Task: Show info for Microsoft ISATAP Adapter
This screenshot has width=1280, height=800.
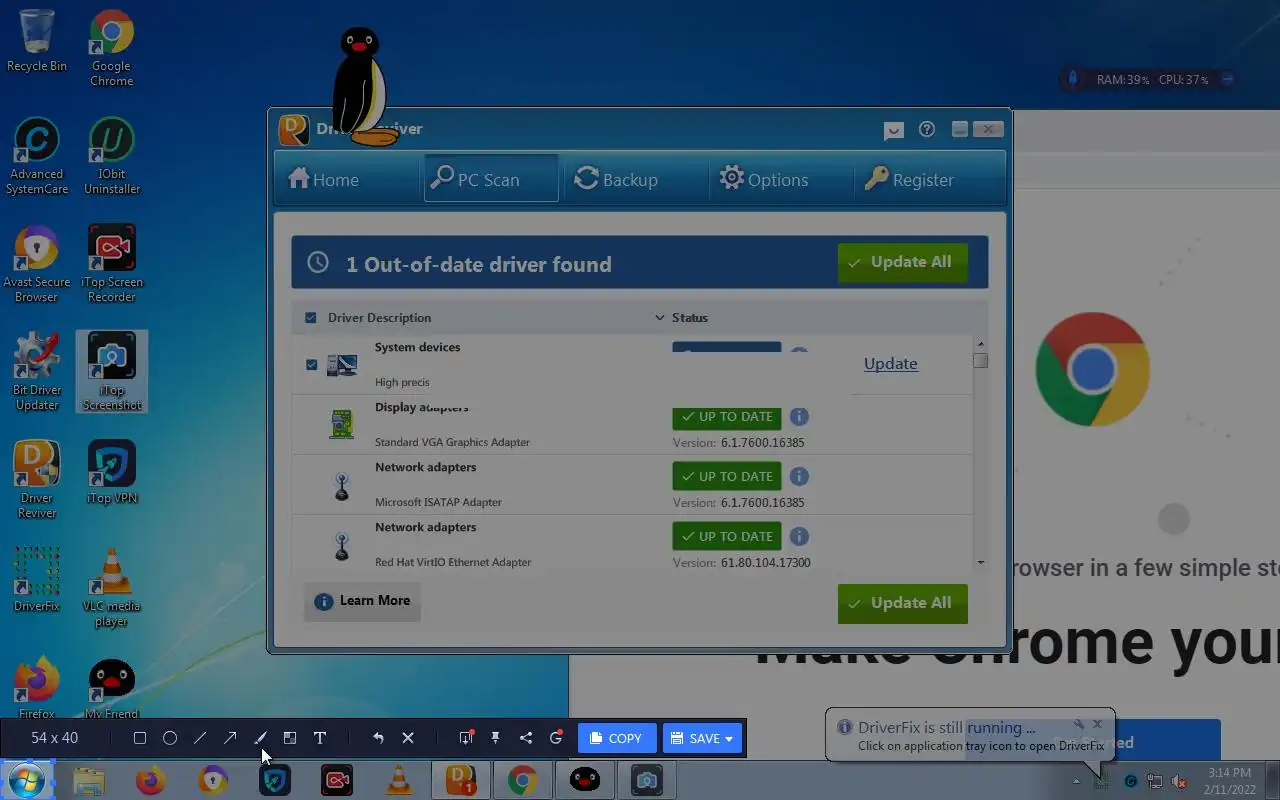Action: click(799, 476)
